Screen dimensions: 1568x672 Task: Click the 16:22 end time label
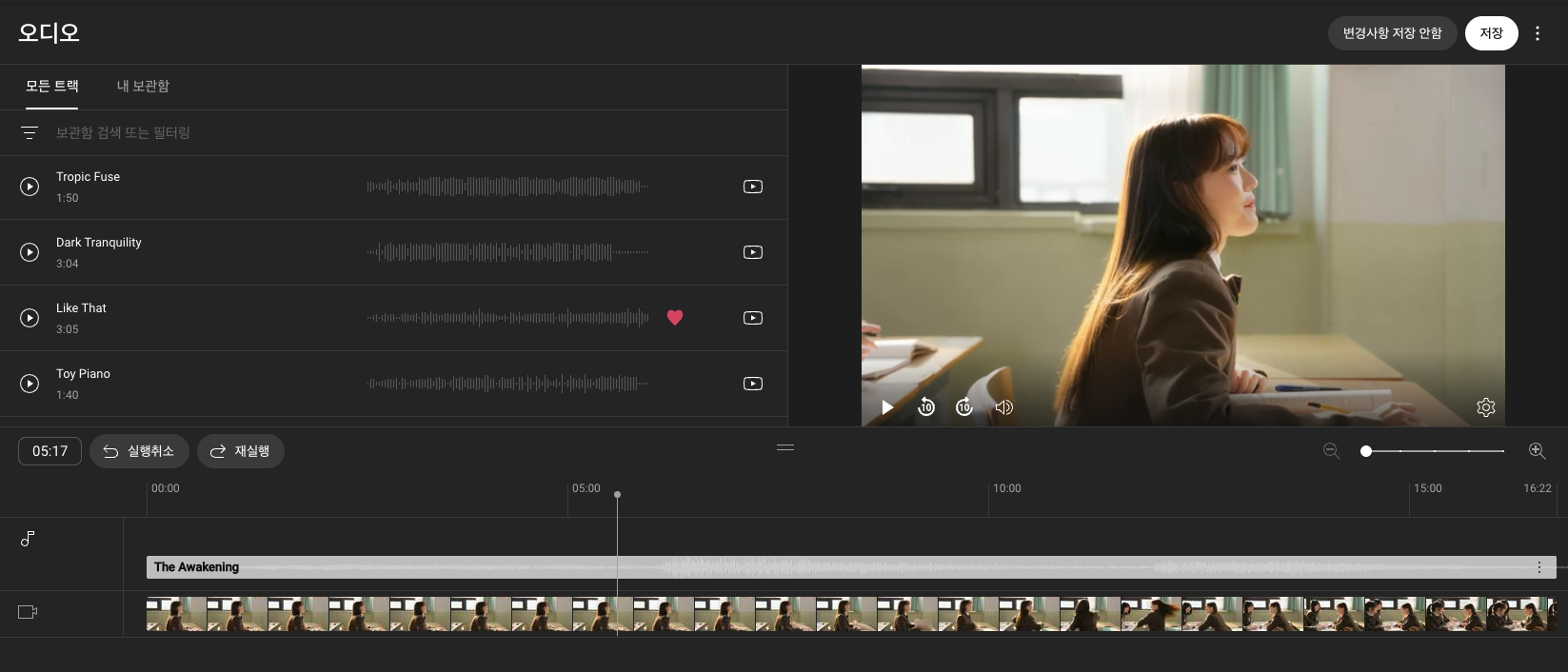click(x=1538, y=488)
